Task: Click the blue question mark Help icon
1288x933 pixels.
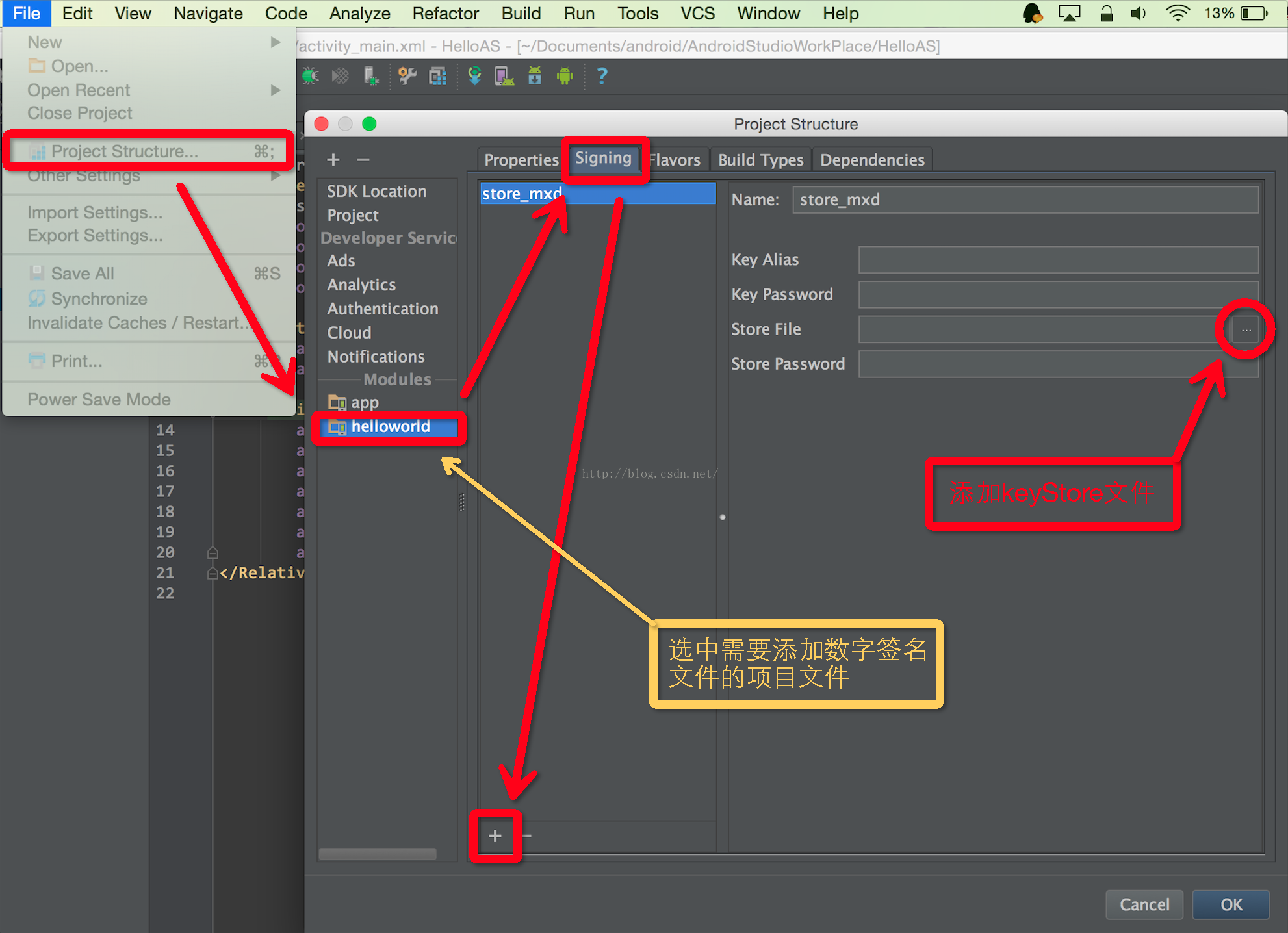Action: tap(602, 76)
